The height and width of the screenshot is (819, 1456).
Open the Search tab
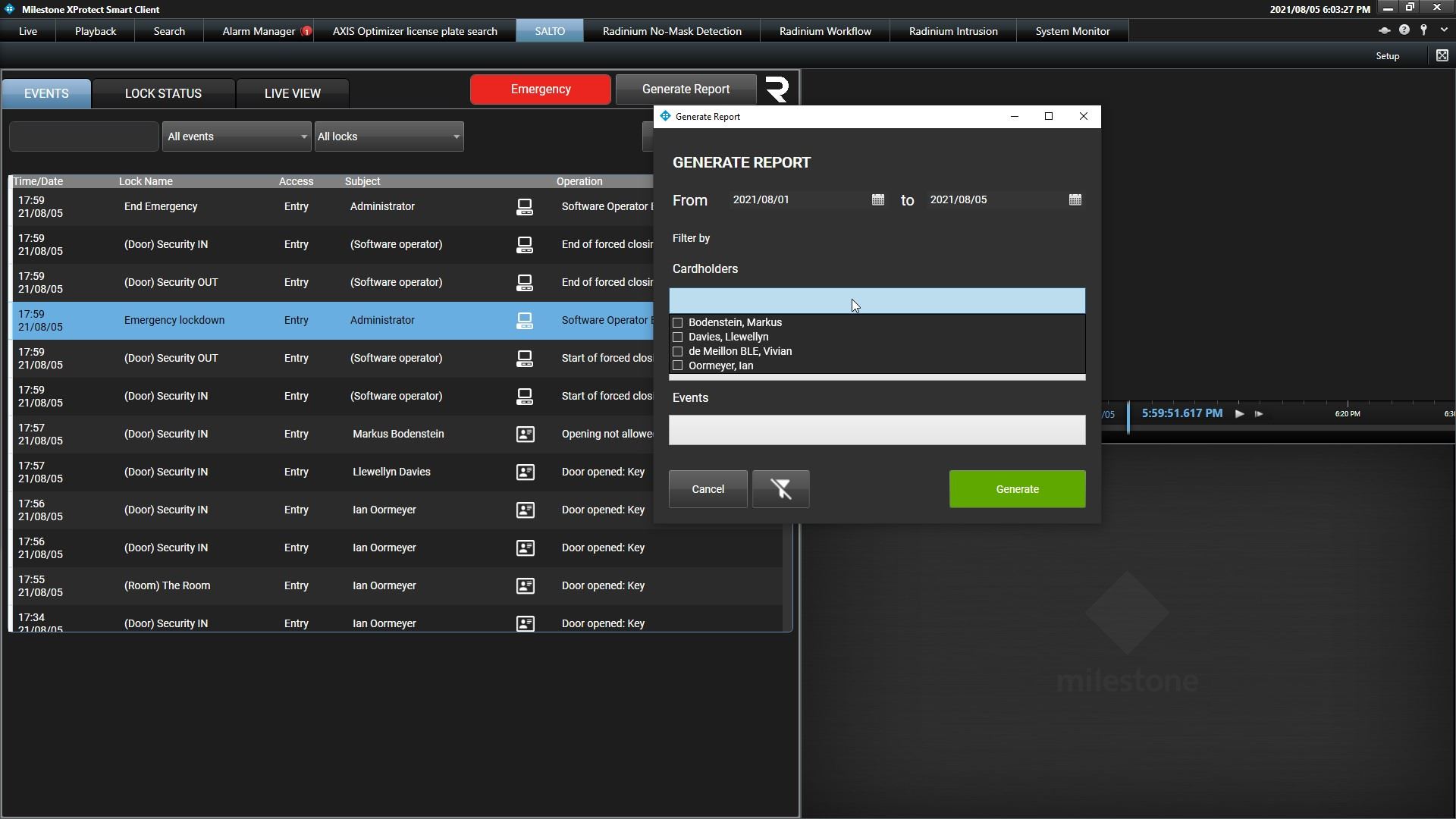pos(169,31)
